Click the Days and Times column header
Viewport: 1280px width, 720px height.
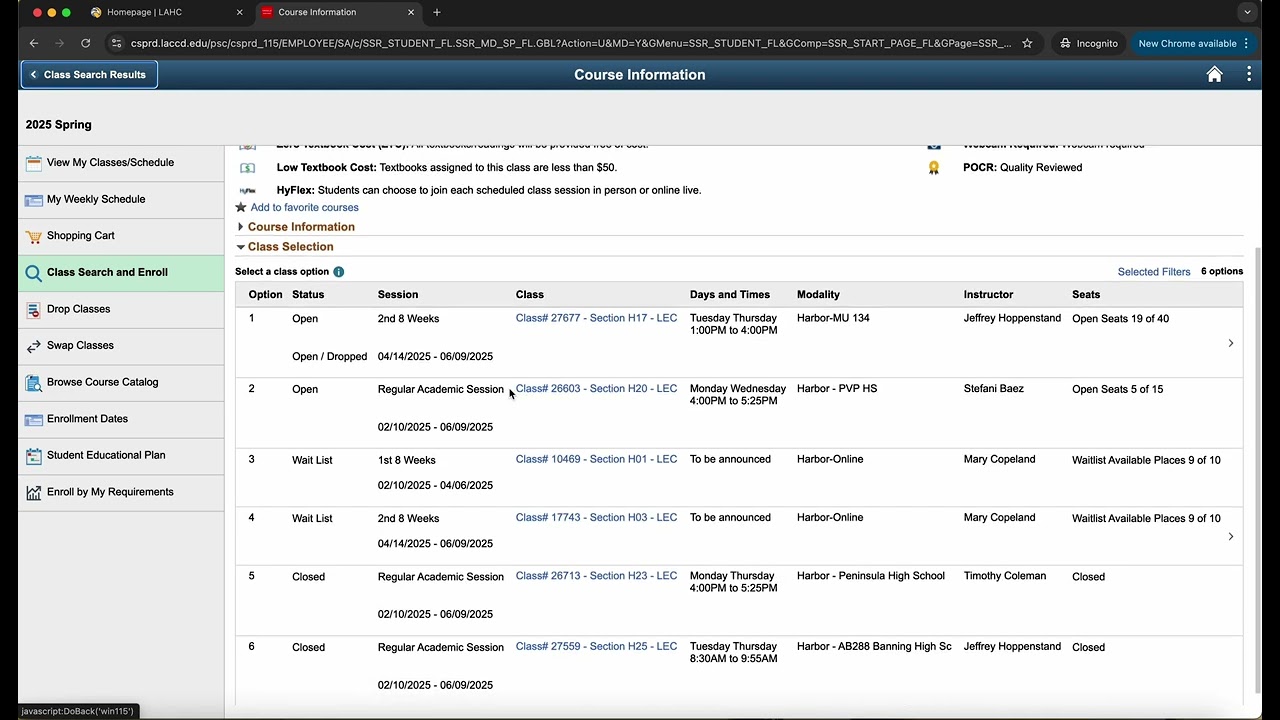(730, 295)
